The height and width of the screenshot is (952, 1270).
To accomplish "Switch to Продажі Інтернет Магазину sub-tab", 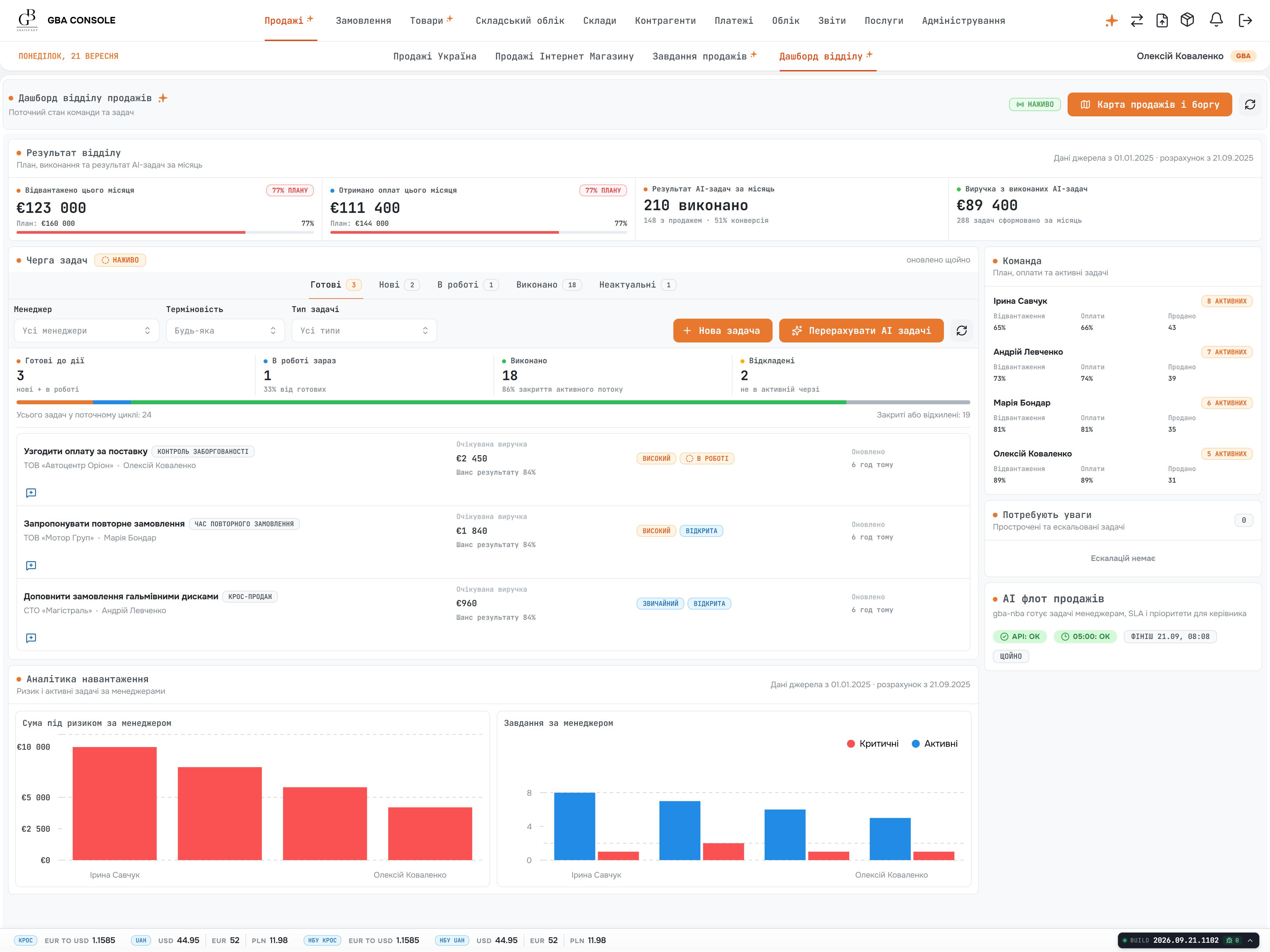I will [564, 56].
